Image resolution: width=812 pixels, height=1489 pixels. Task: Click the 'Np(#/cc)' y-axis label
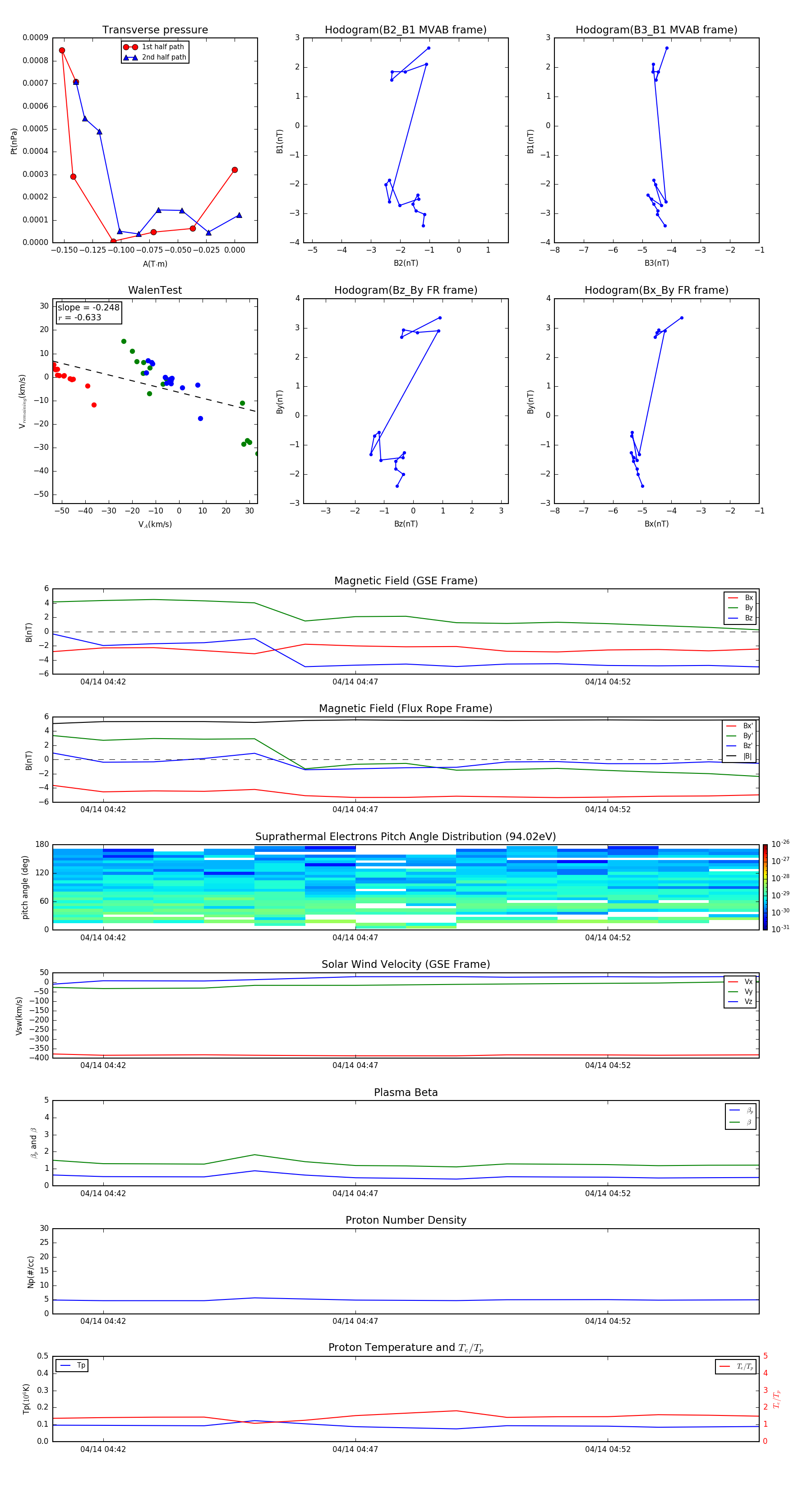31,1272
